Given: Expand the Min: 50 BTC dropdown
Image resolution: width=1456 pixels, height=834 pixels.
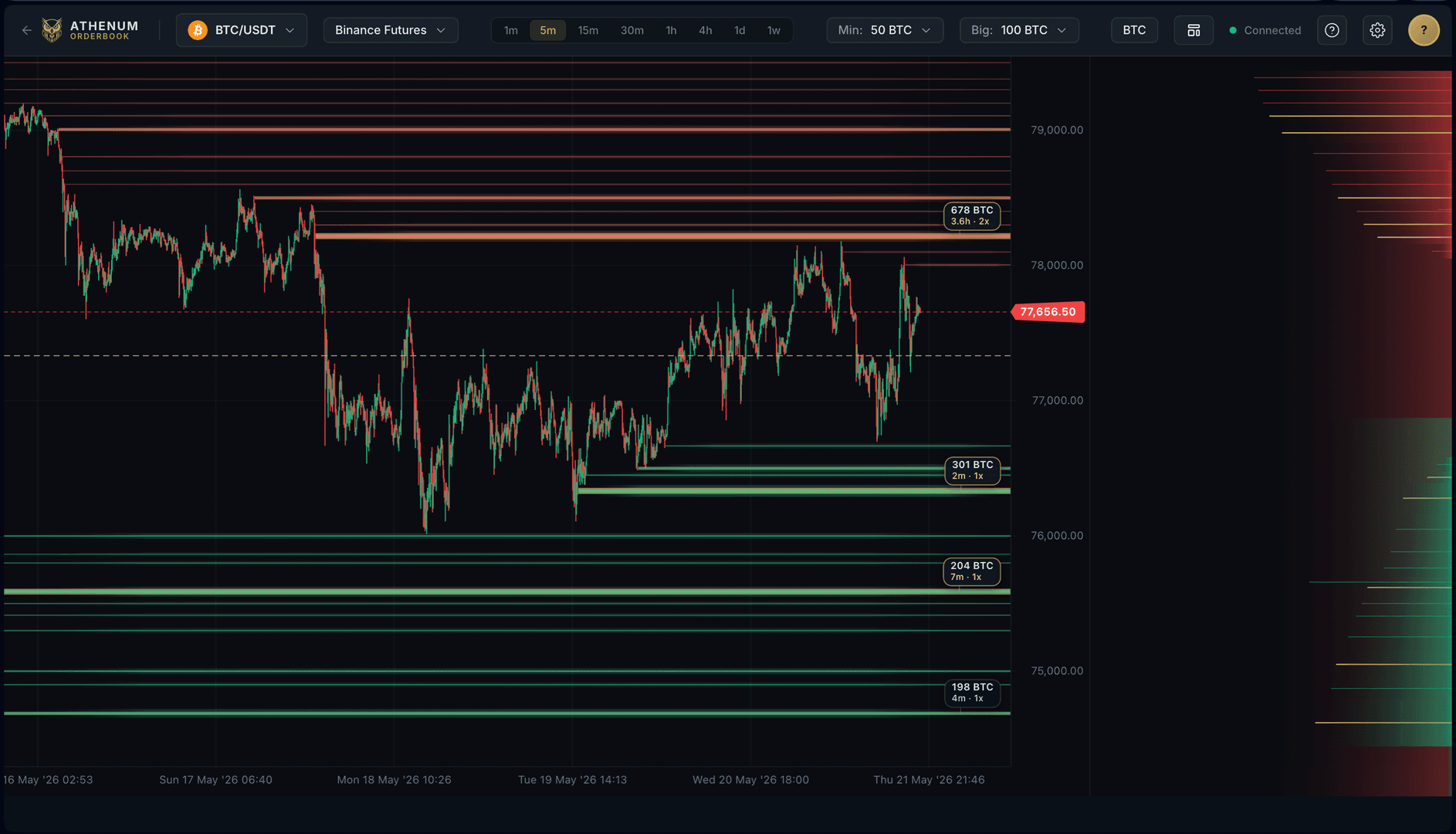Looking at the screenshot, I should click(x=885, y=30).
